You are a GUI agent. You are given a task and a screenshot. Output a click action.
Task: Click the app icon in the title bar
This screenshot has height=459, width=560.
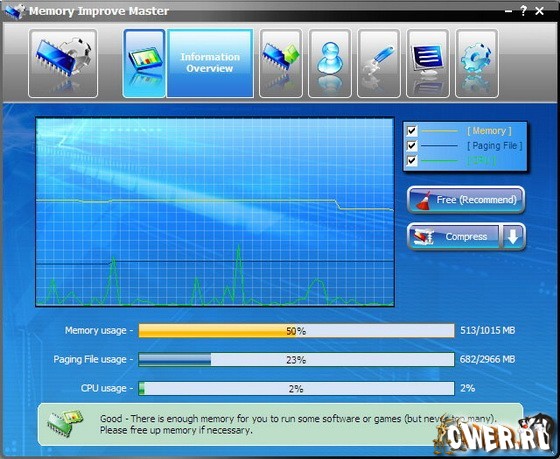[x=15, y=11]
